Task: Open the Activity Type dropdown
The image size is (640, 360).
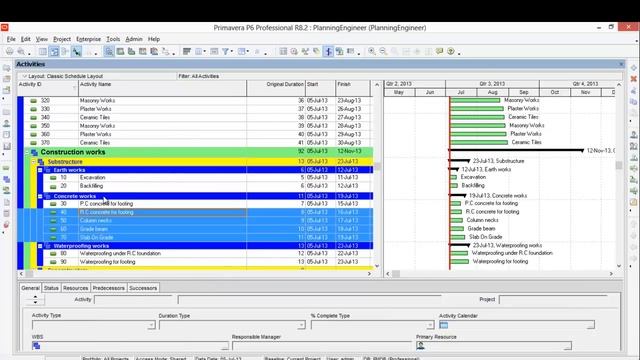Action: [151, 325]
